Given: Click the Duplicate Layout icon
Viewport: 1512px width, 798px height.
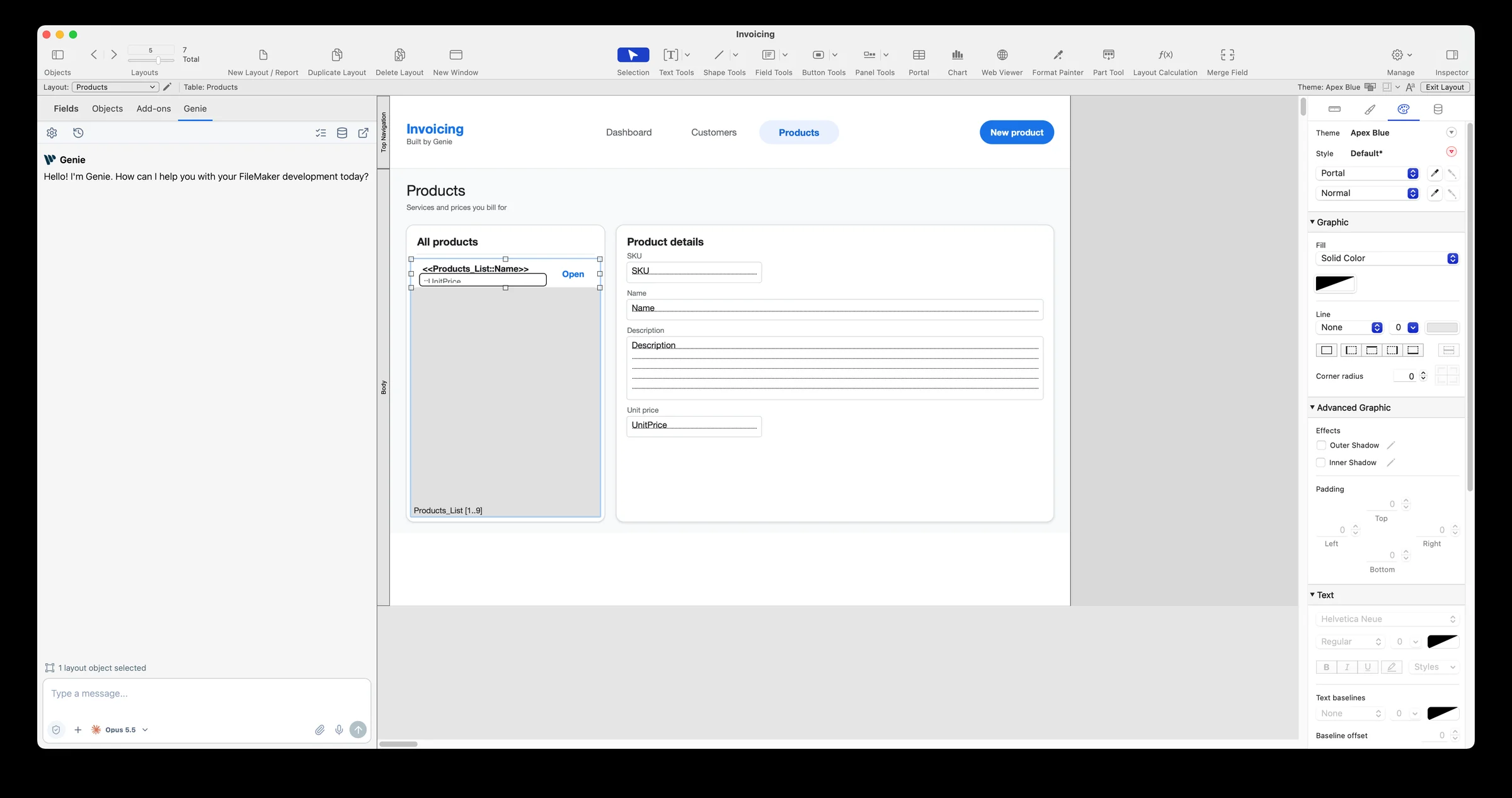Looking at the screenshot, I should 336,55.
